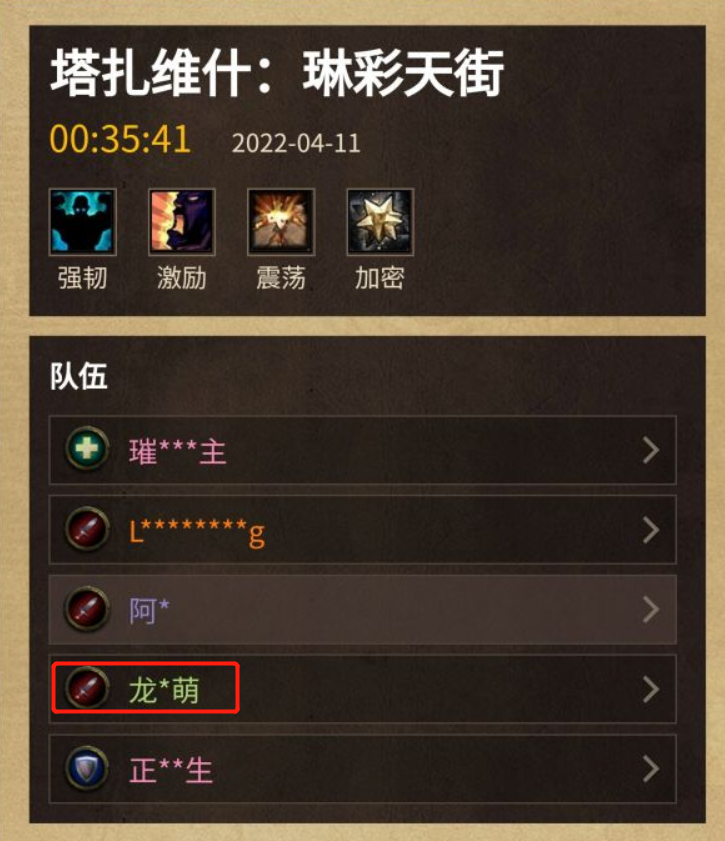
Task: Click the 强韧 affix icon
Action: (x=83, y=222)
